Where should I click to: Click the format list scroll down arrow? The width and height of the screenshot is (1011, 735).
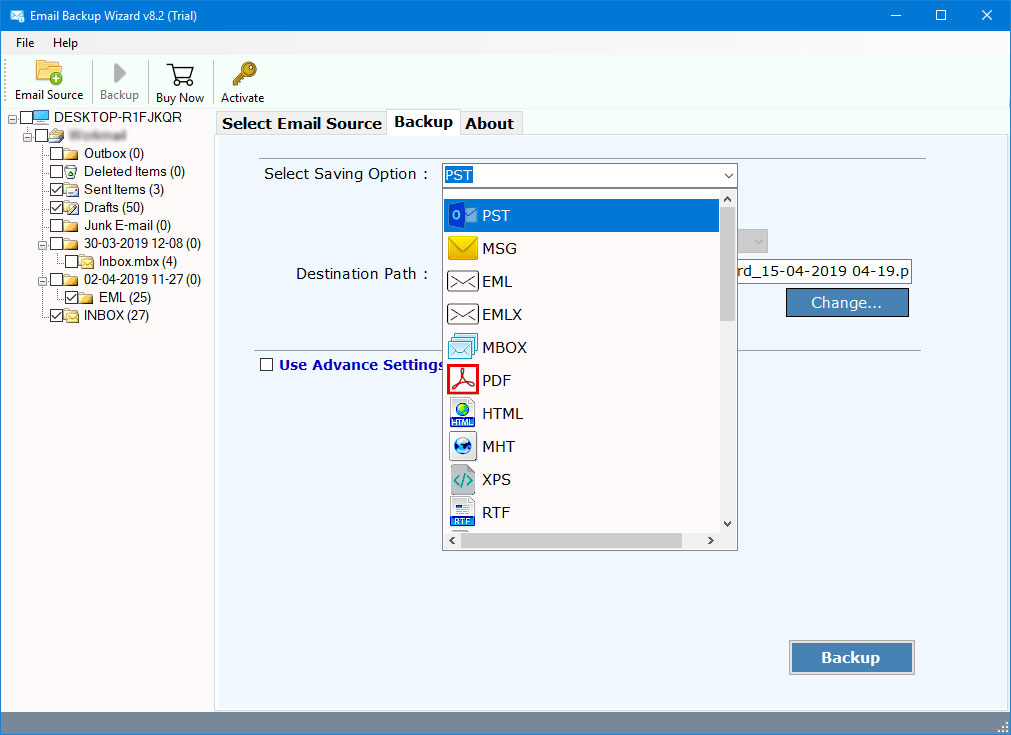coord(727,524)
